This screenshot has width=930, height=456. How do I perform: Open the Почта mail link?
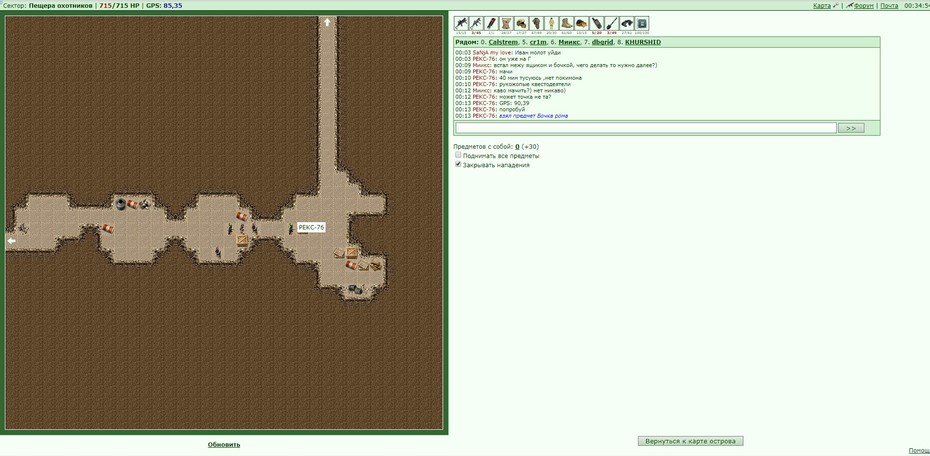tap(889, 5)
